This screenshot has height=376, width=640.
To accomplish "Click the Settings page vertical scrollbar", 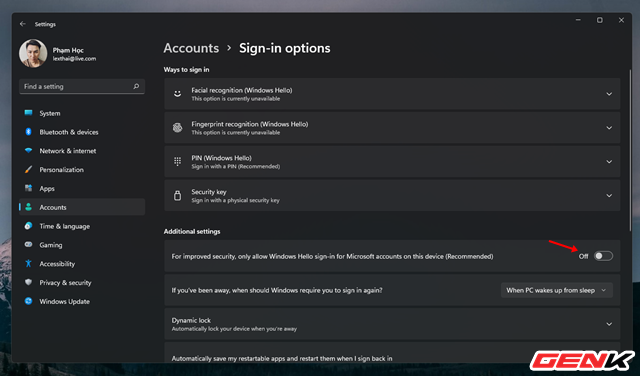I will (x=630, y=150).
